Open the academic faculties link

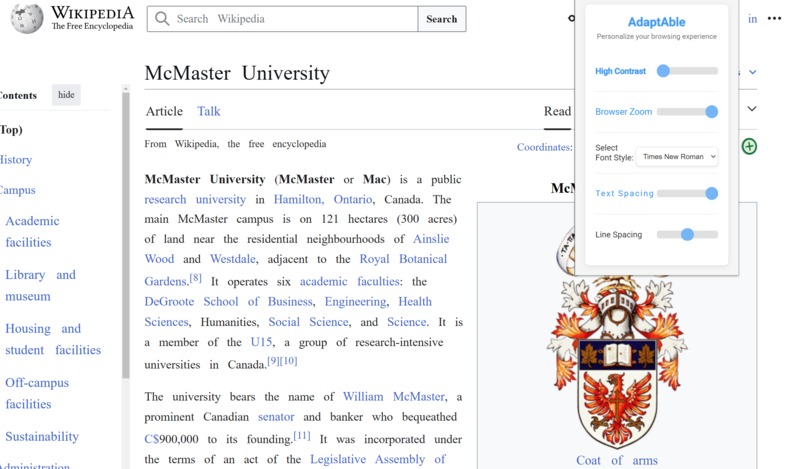pyautogui.click(x=350, y=282)
